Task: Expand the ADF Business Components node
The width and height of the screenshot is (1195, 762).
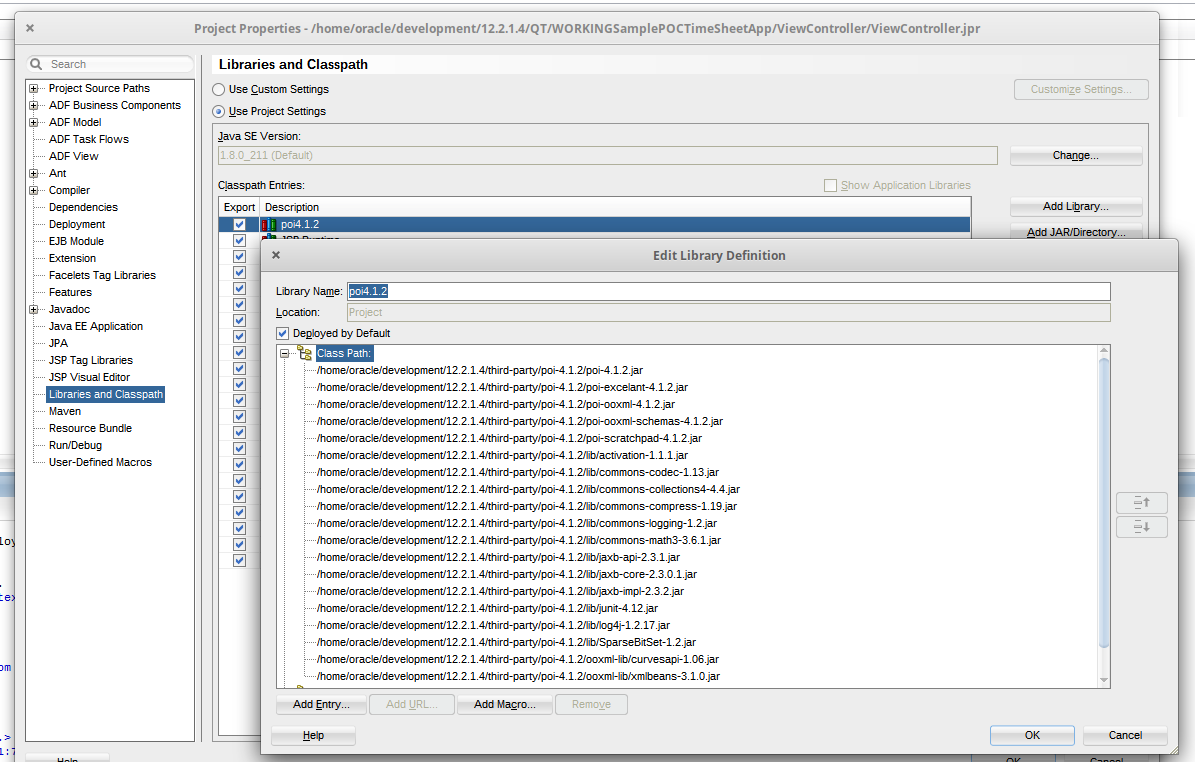Action: tap(34, 105)
